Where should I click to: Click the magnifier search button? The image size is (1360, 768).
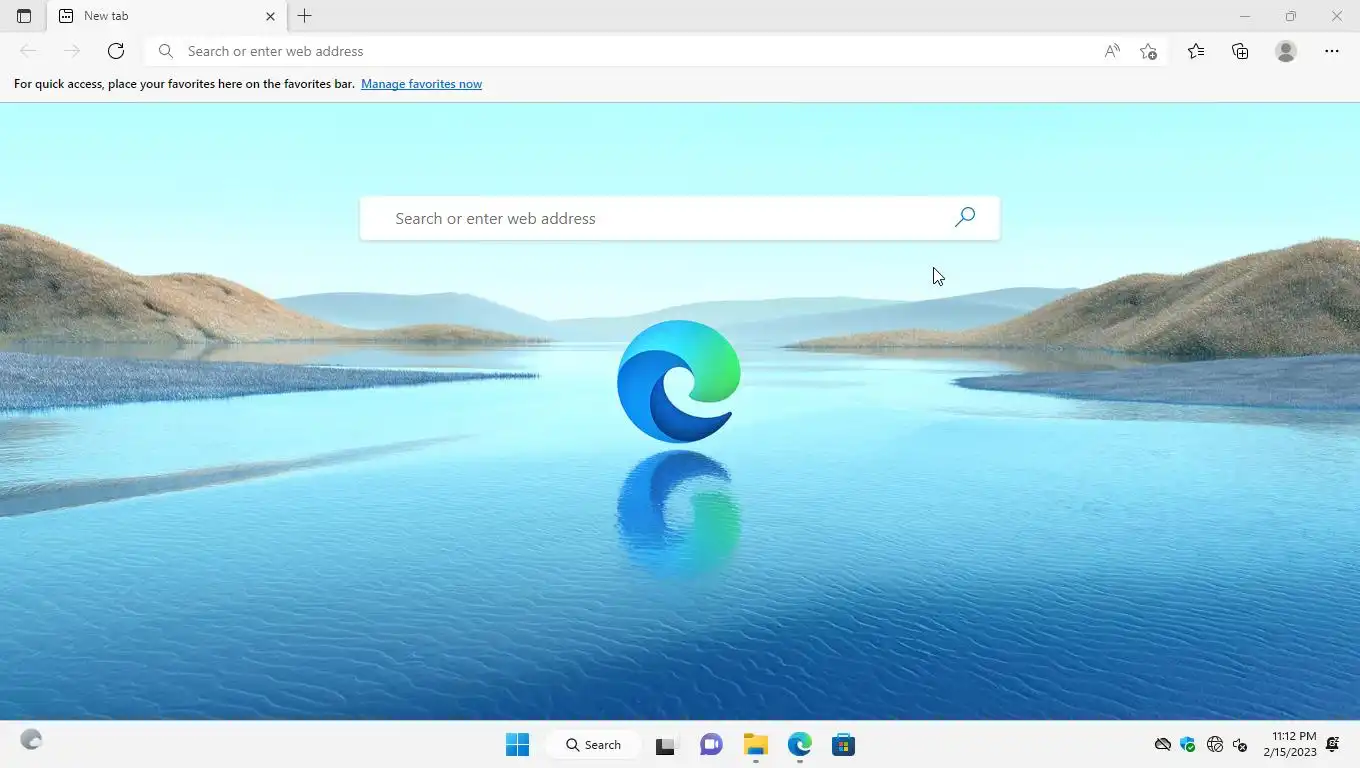[x=964, y=217]
